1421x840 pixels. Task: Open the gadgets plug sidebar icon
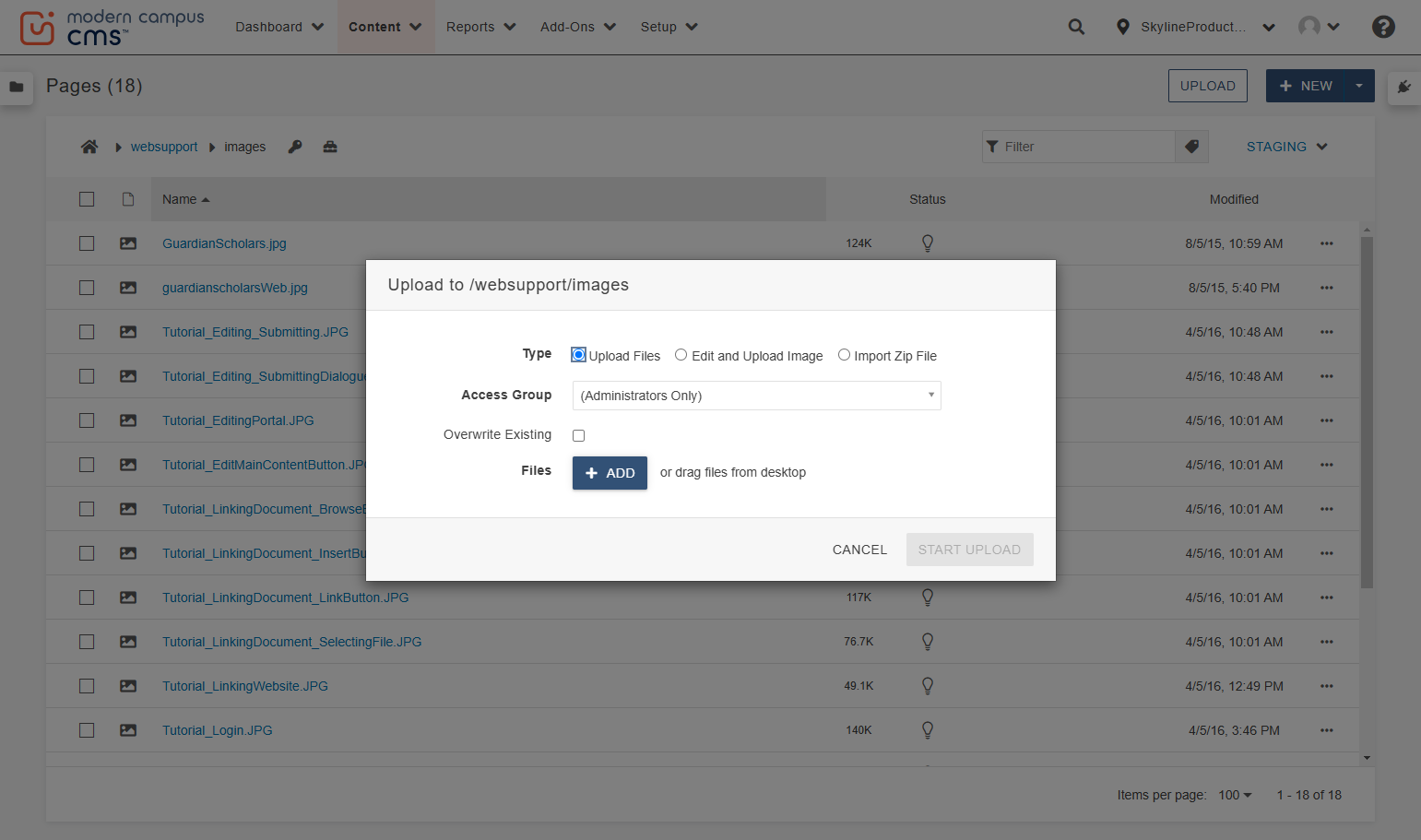(1404, 87)
